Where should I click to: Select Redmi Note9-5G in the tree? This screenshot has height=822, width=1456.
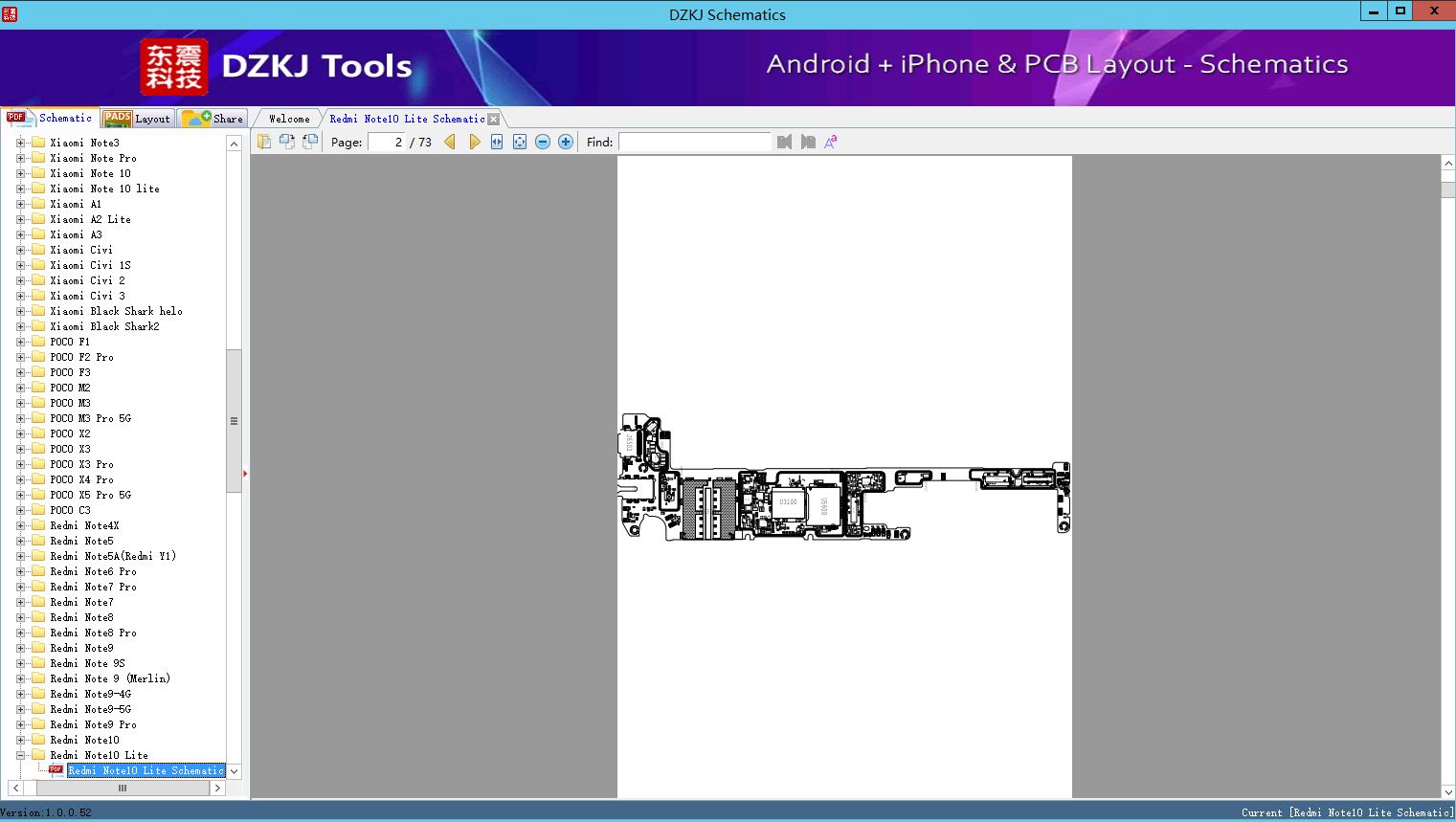coord(90,709)
